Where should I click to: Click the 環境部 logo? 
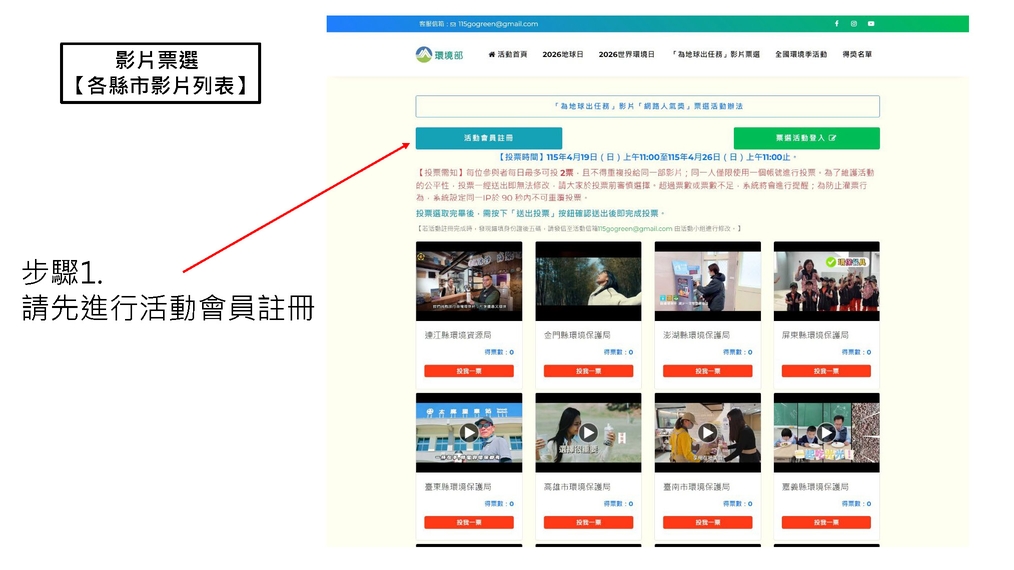click(x=439, y=54)
